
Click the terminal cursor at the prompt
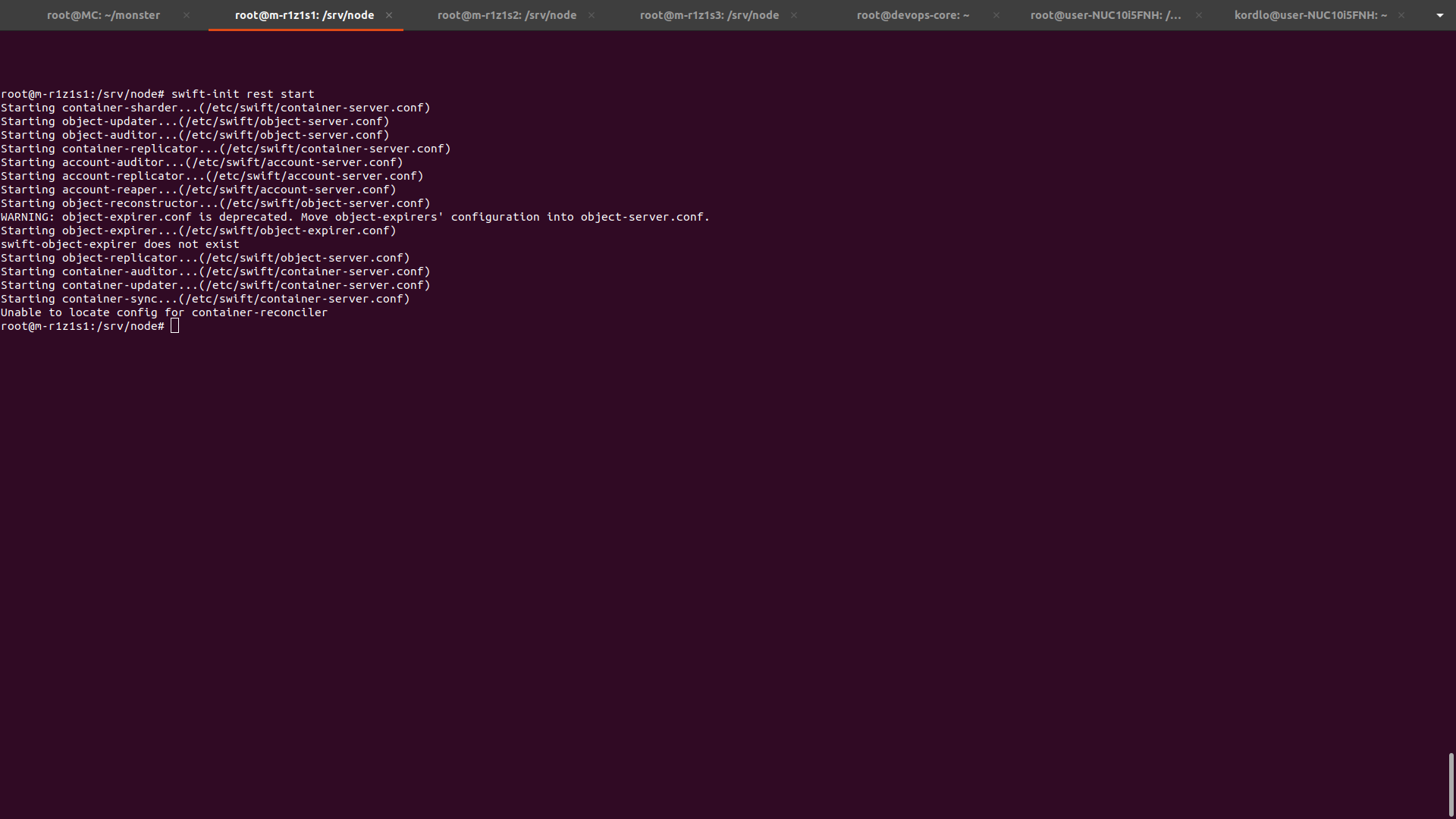point(175,326)
